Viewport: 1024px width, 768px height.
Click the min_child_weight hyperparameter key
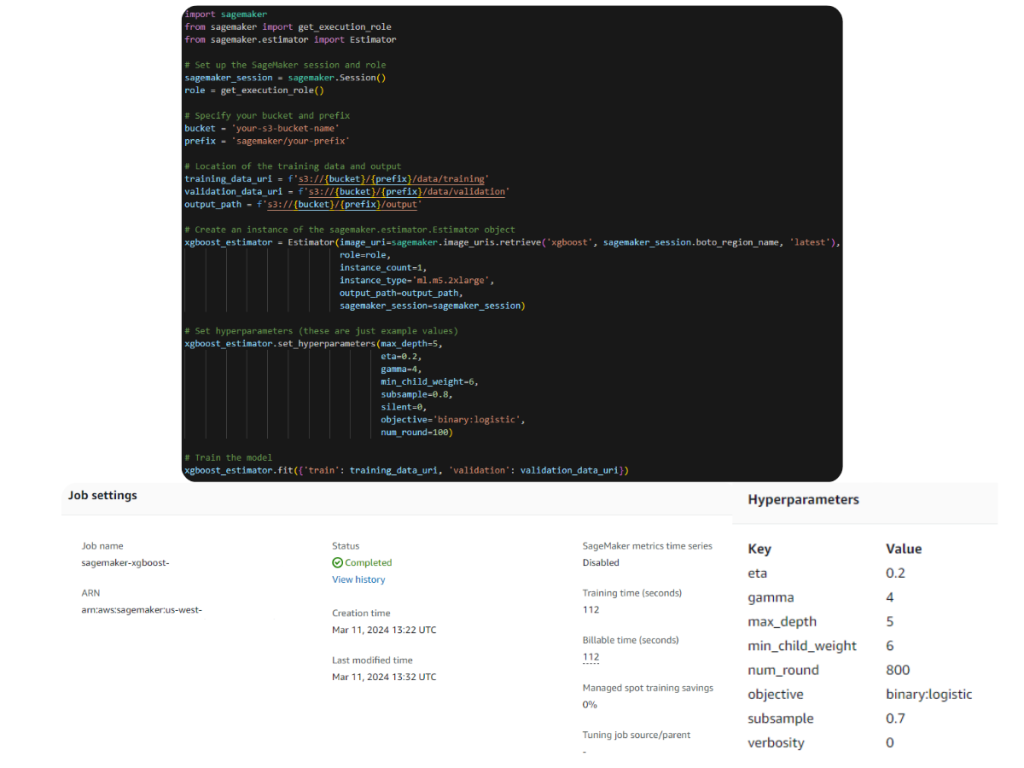(x=802, y=646)
